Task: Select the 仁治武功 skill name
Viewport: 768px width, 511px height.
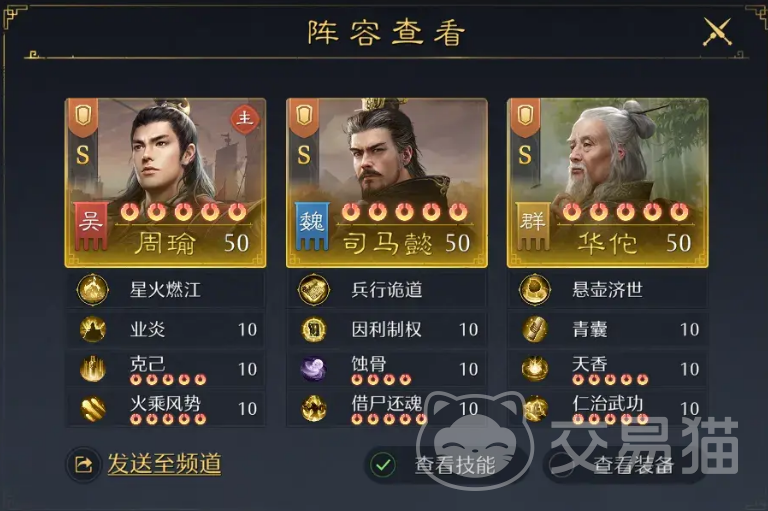Action: tap(607, 404)
